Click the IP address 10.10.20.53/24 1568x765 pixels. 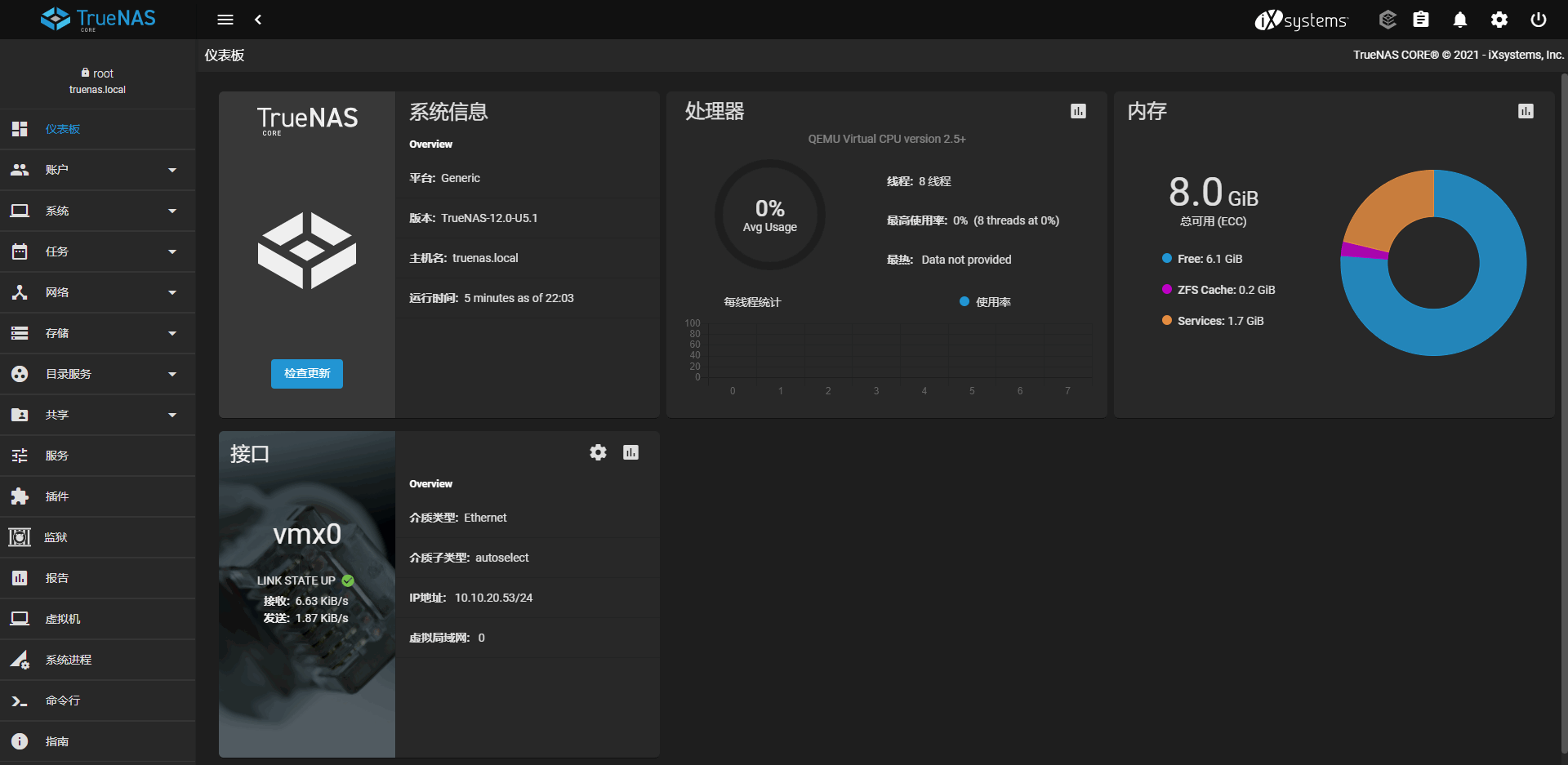pos(493,598)
